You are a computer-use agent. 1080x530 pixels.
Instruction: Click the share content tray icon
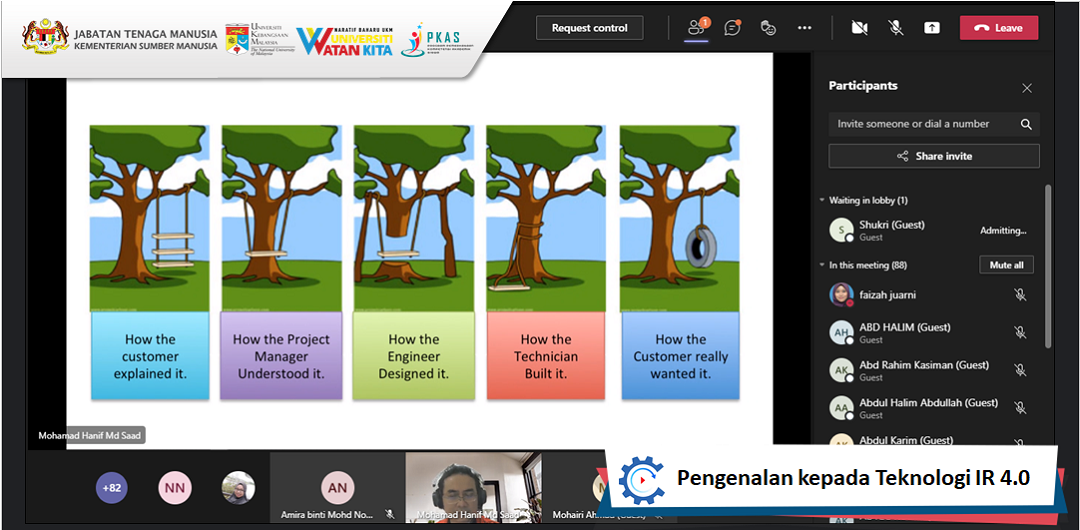point(931,28)
